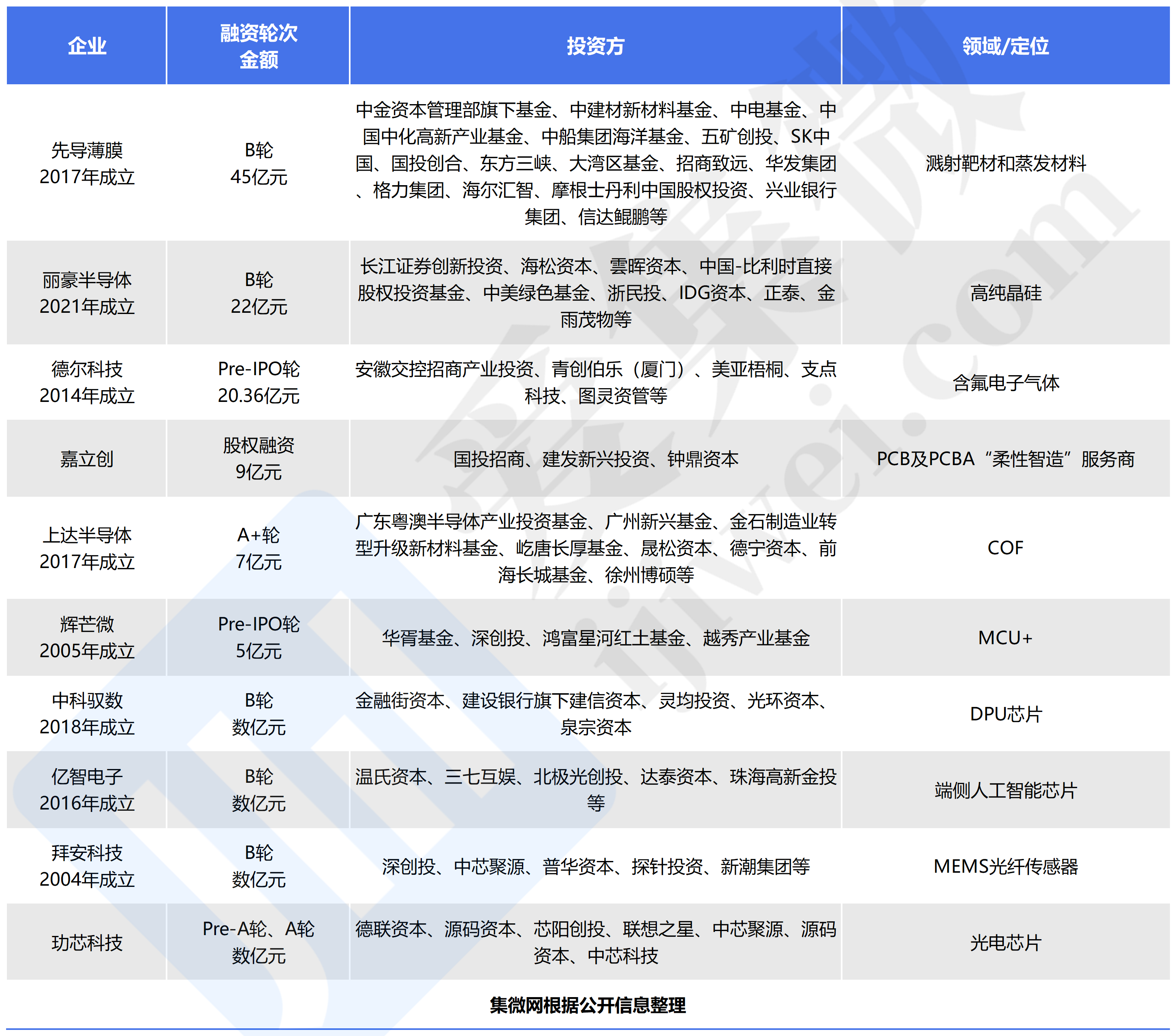Click the Pre-IPO轮 5亿元 funding cell

(x=258, y=637)
